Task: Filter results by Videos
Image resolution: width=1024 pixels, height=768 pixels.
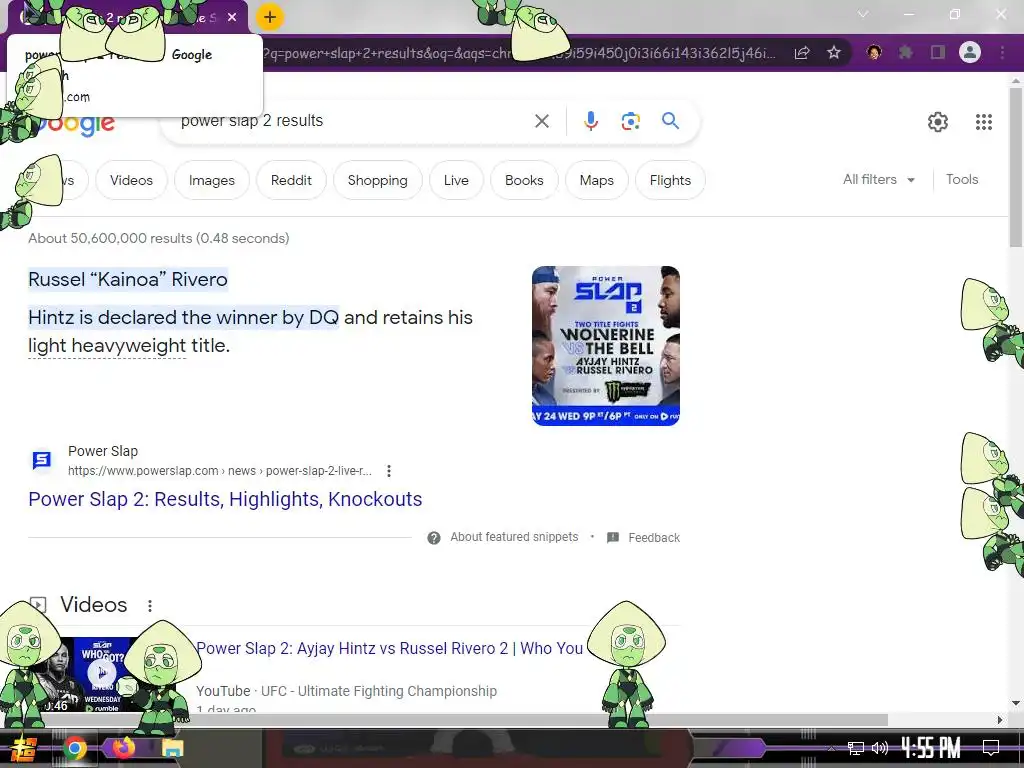Action: click(131, 180)
